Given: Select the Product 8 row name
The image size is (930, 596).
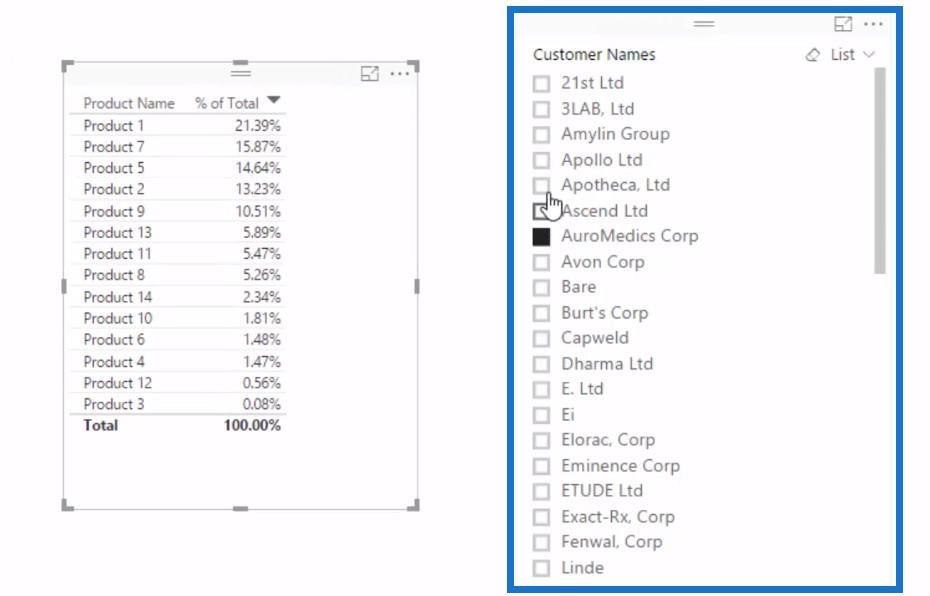Looking at the screenshot, I should [113, 276].
